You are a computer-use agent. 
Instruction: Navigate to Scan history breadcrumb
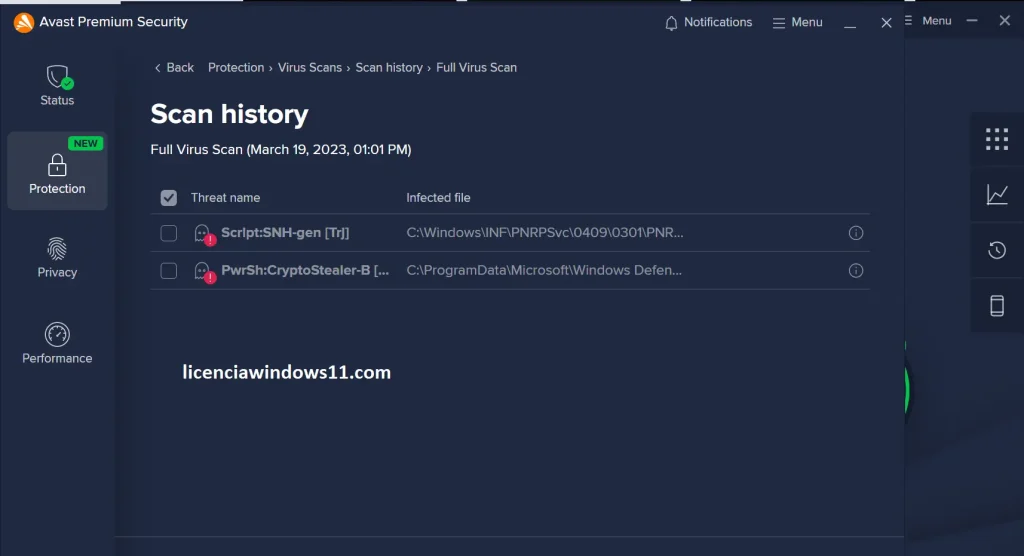click(389, 67)
